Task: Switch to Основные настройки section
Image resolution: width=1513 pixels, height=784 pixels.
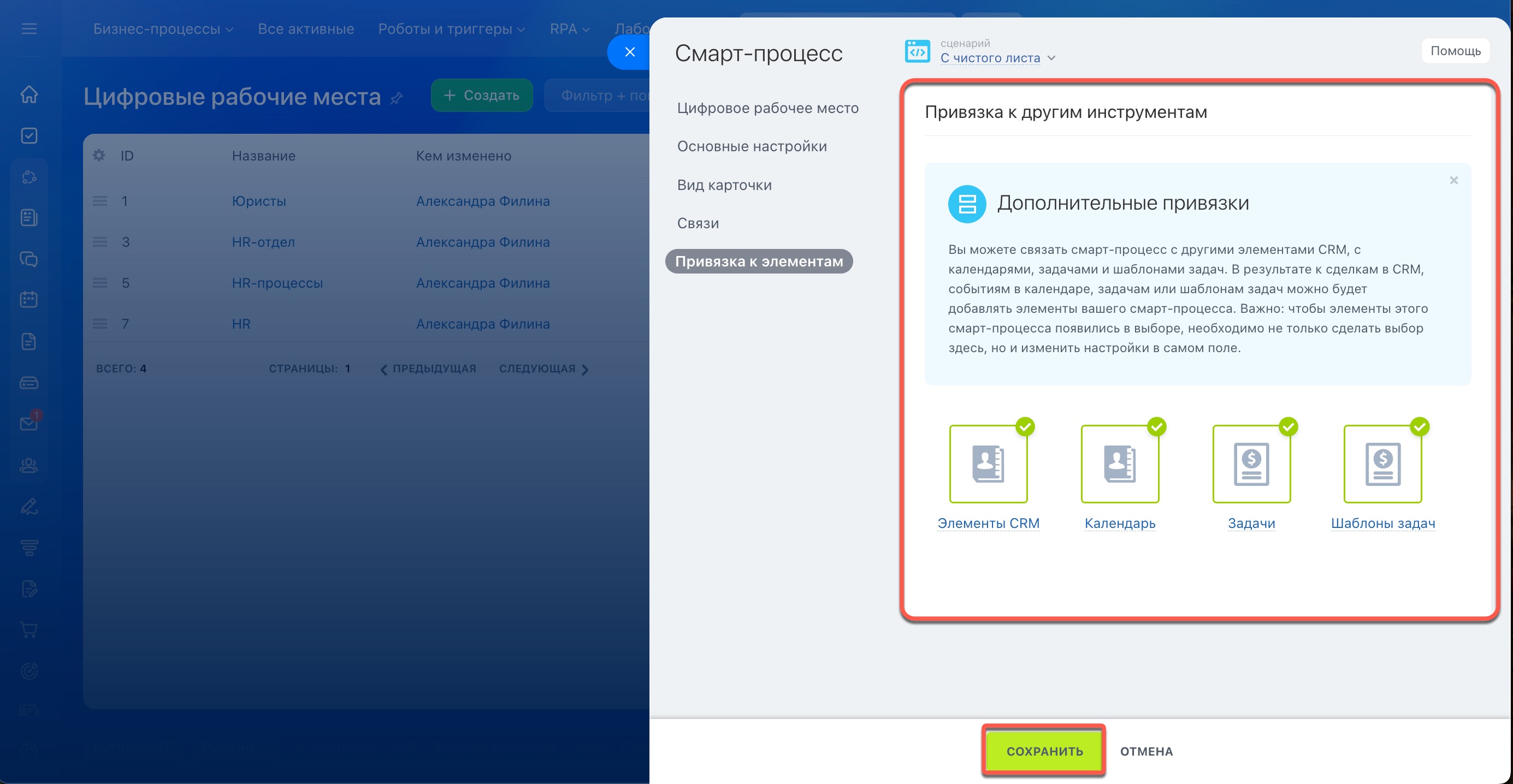Action: click(752, 146)
